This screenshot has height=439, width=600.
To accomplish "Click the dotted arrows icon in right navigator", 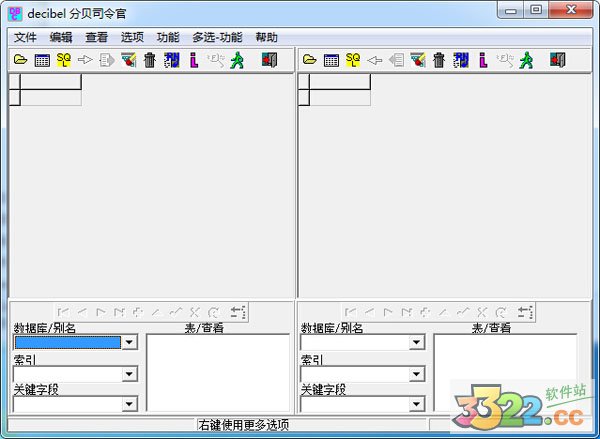I will click(x=525, y=312).
